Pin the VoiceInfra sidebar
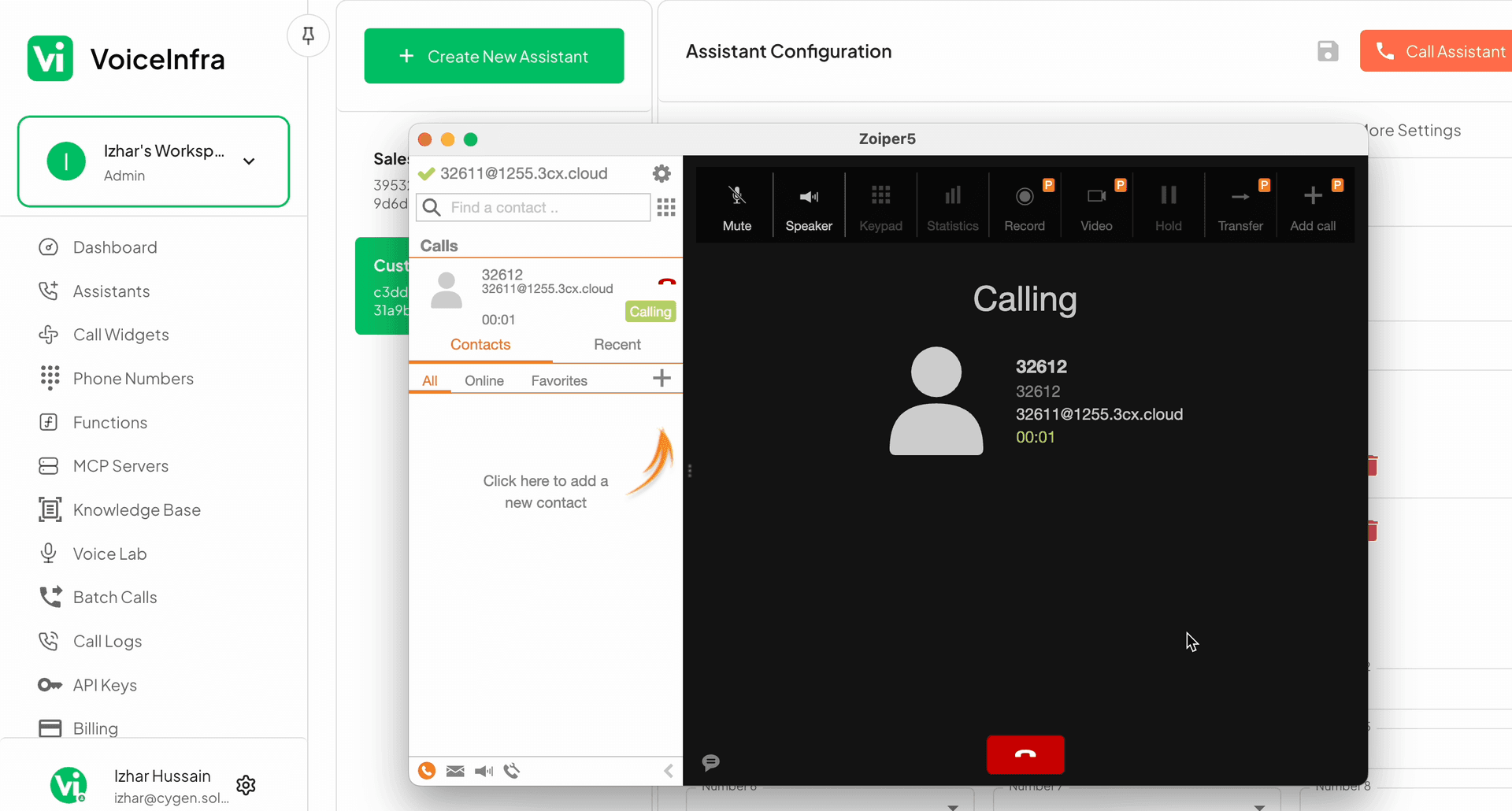1512x811 pixels. coord(307,35)
